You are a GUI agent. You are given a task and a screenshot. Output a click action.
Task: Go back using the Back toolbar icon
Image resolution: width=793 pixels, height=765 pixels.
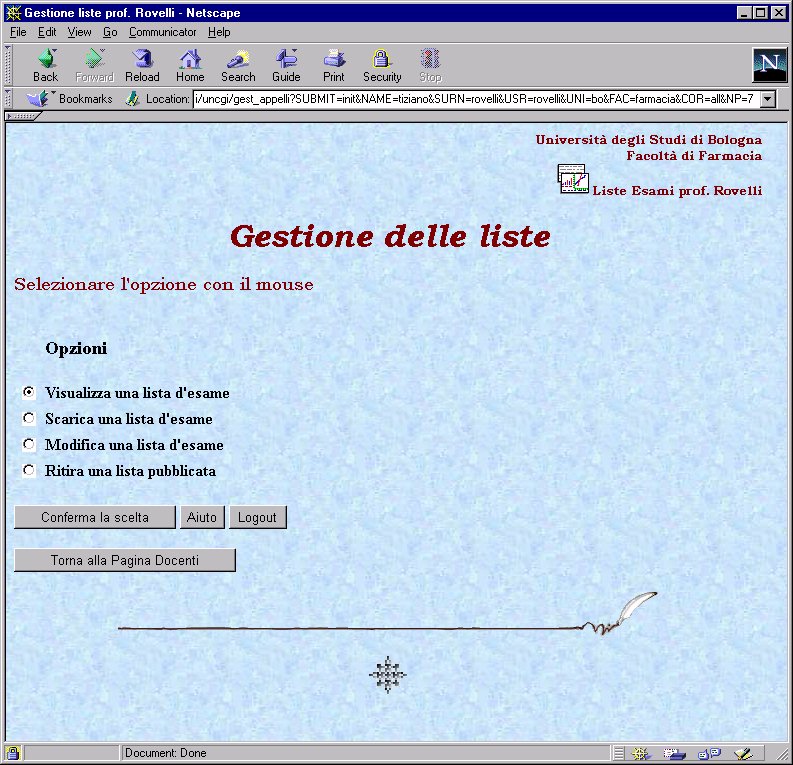click(x=46, y=65)
